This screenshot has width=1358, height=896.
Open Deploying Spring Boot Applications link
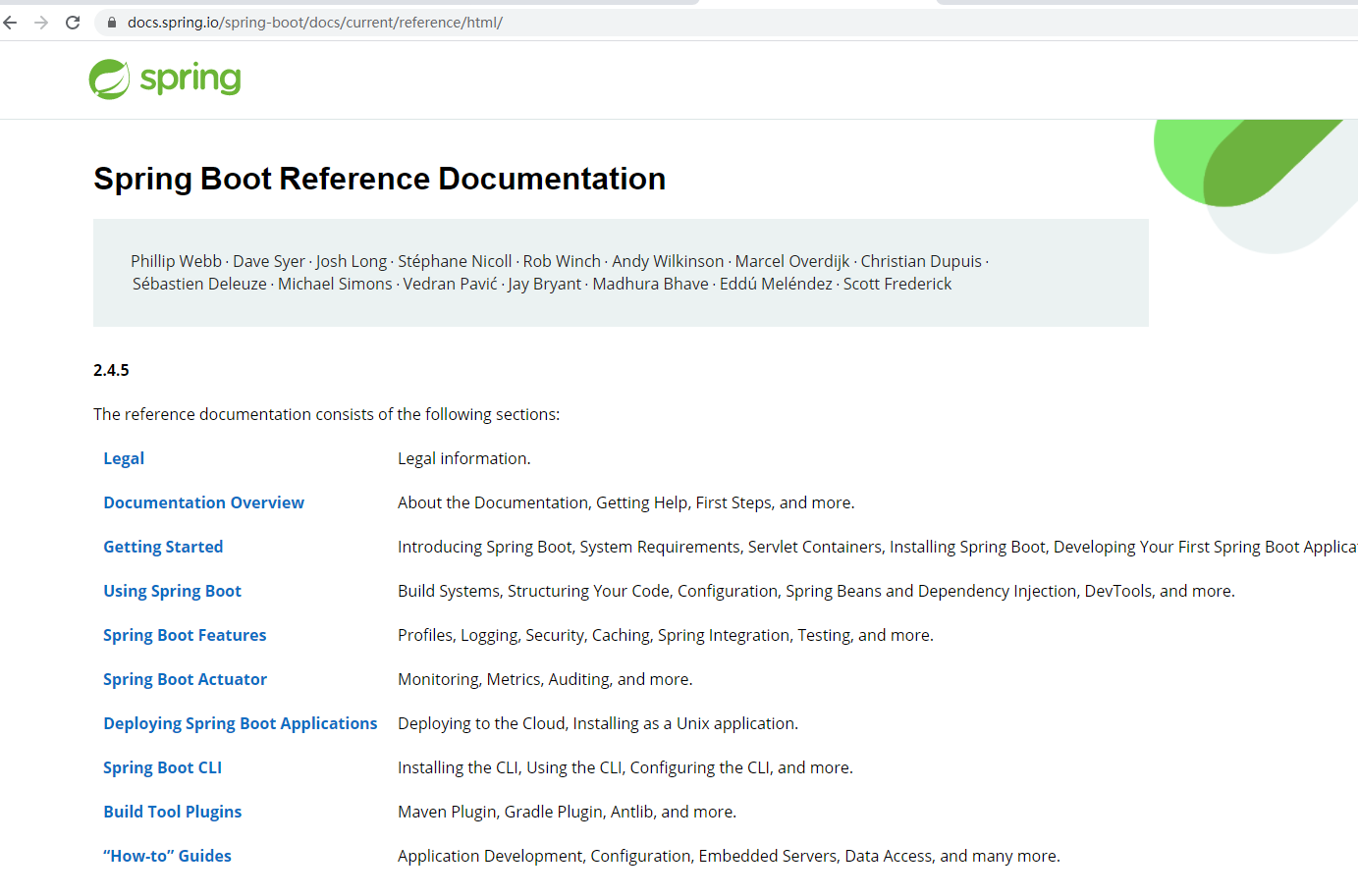(x=241, y=723)
